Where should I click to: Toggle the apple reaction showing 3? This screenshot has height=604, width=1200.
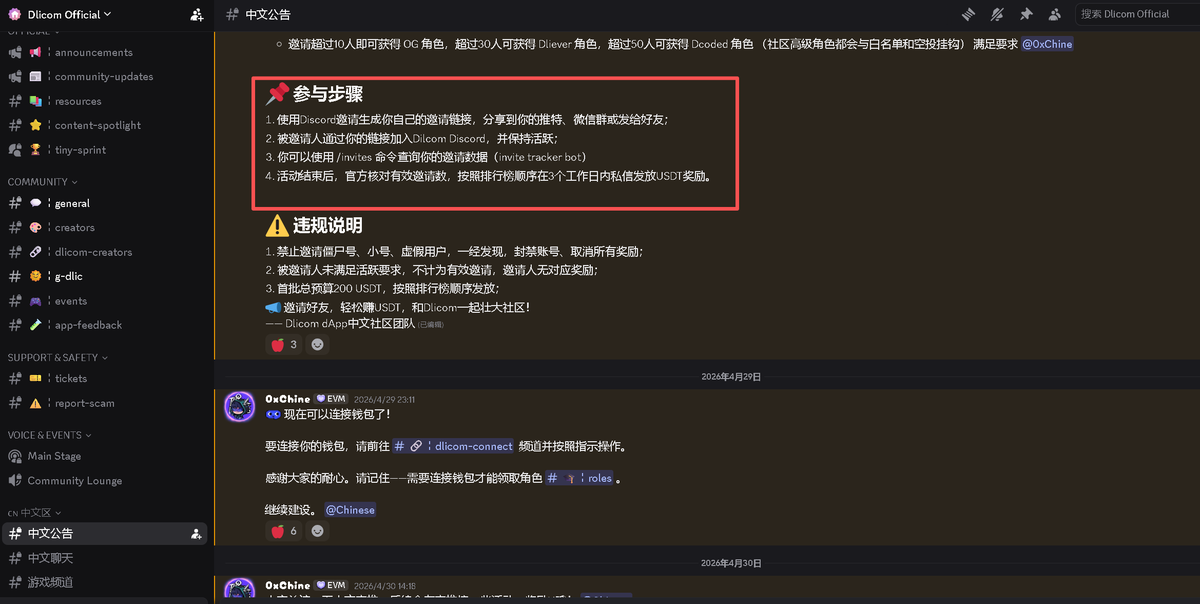point(284,344)
